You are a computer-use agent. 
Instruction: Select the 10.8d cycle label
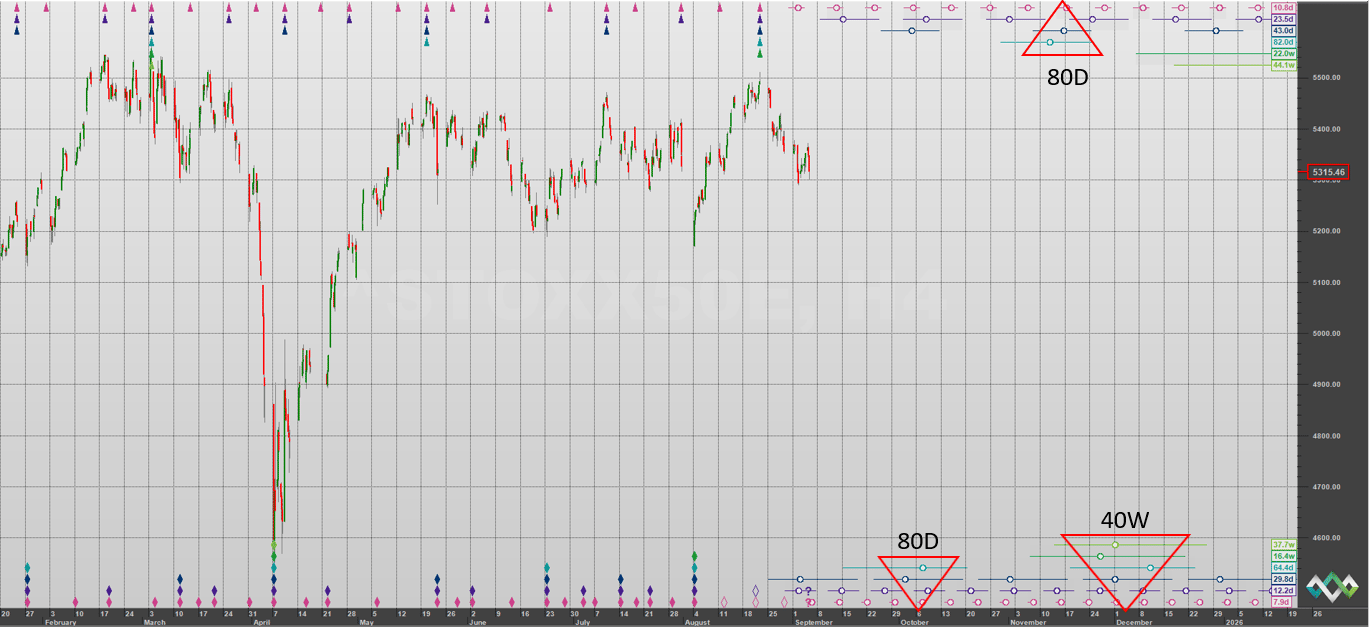1283,8
